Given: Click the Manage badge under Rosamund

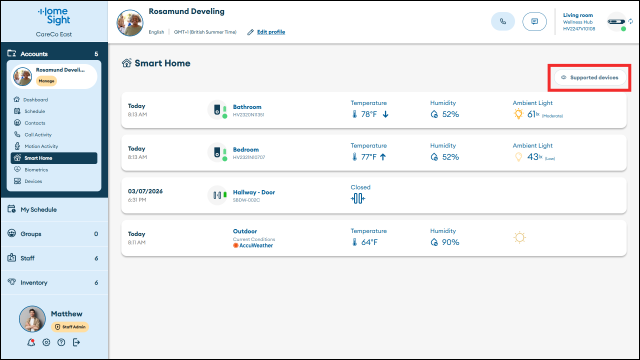Looking at the screenshot, I should pyautogui.click(x=47, y=81).
